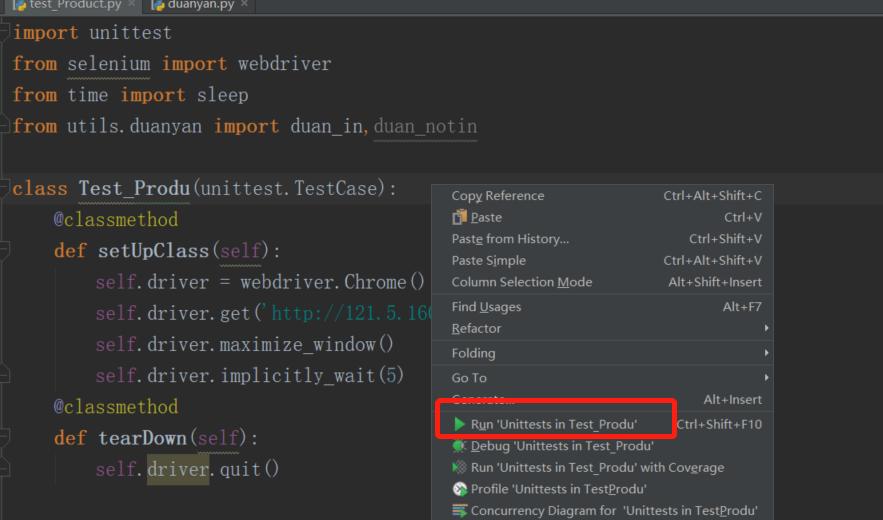
Task: Click the unused import duan_notin
Action: click(425, 127)
